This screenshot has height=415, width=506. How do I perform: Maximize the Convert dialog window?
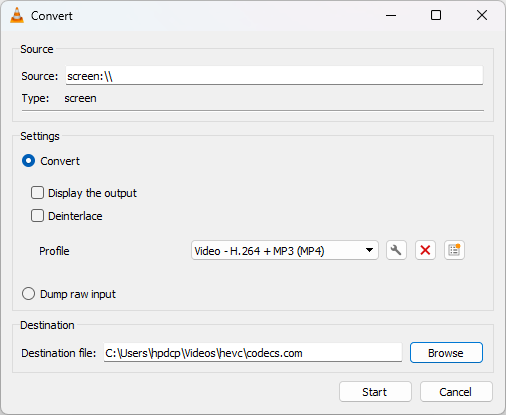point(436,15)
